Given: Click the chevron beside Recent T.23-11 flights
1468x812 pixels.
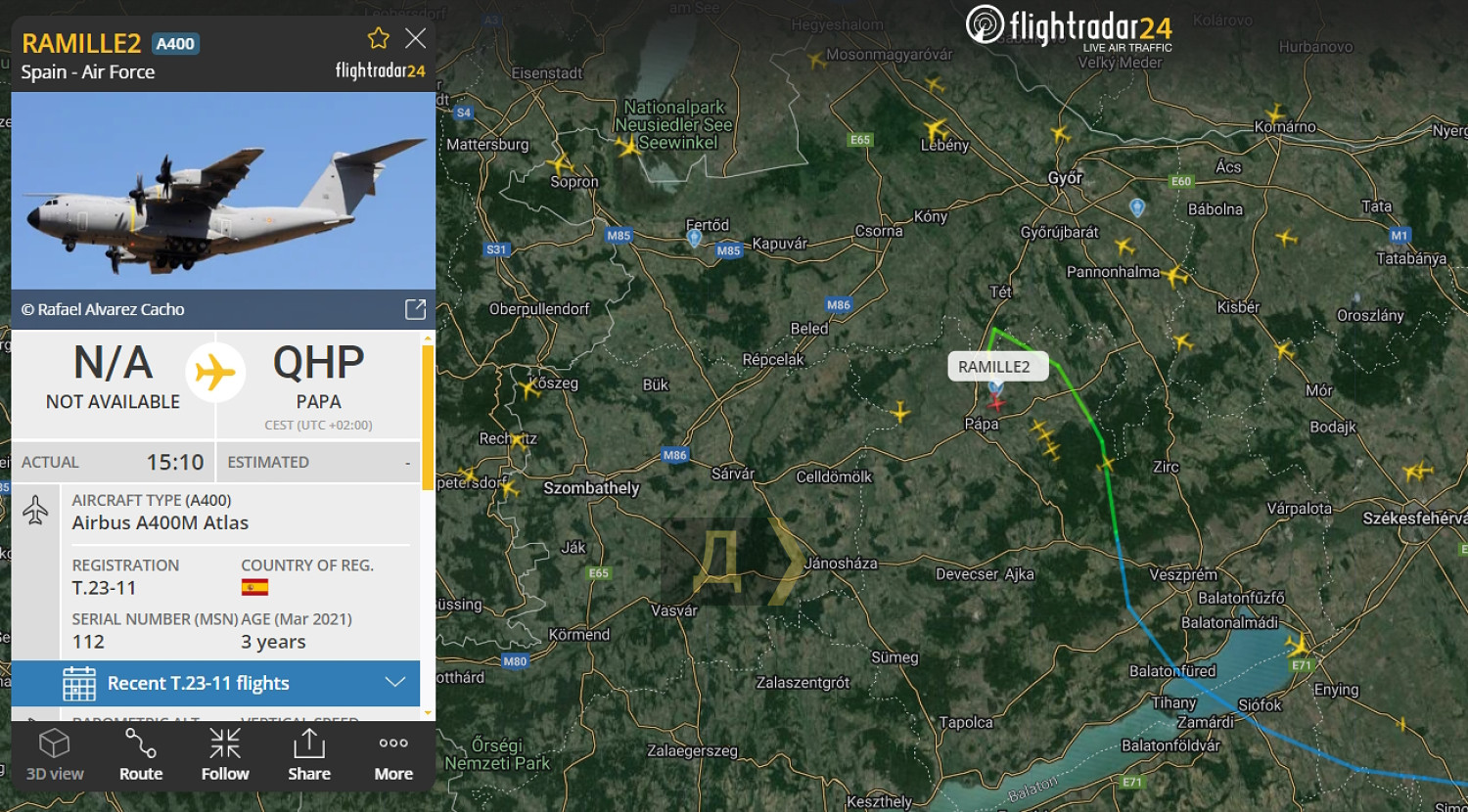Looking at the screenshot, I should click(395, 683).
